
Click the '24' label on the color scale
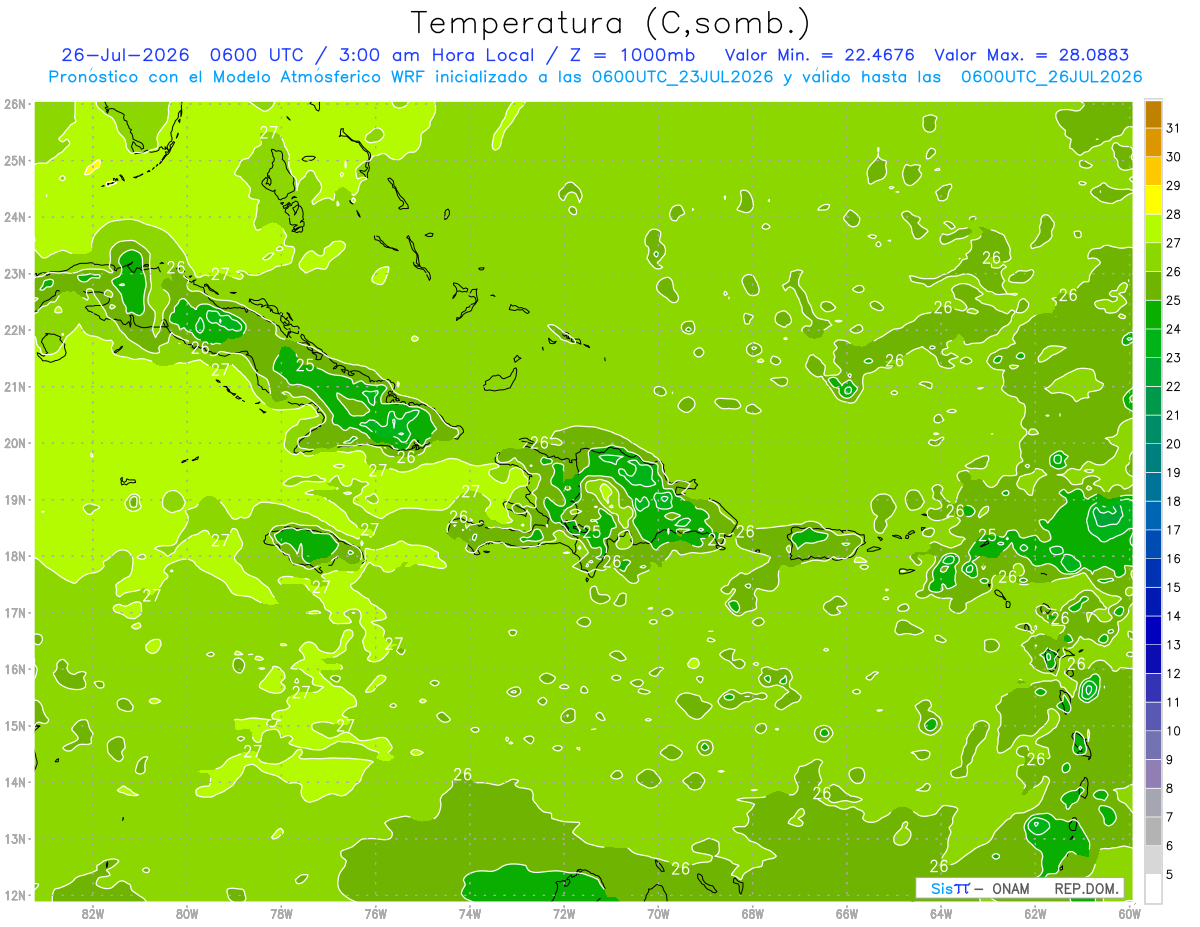[1174, 329]
